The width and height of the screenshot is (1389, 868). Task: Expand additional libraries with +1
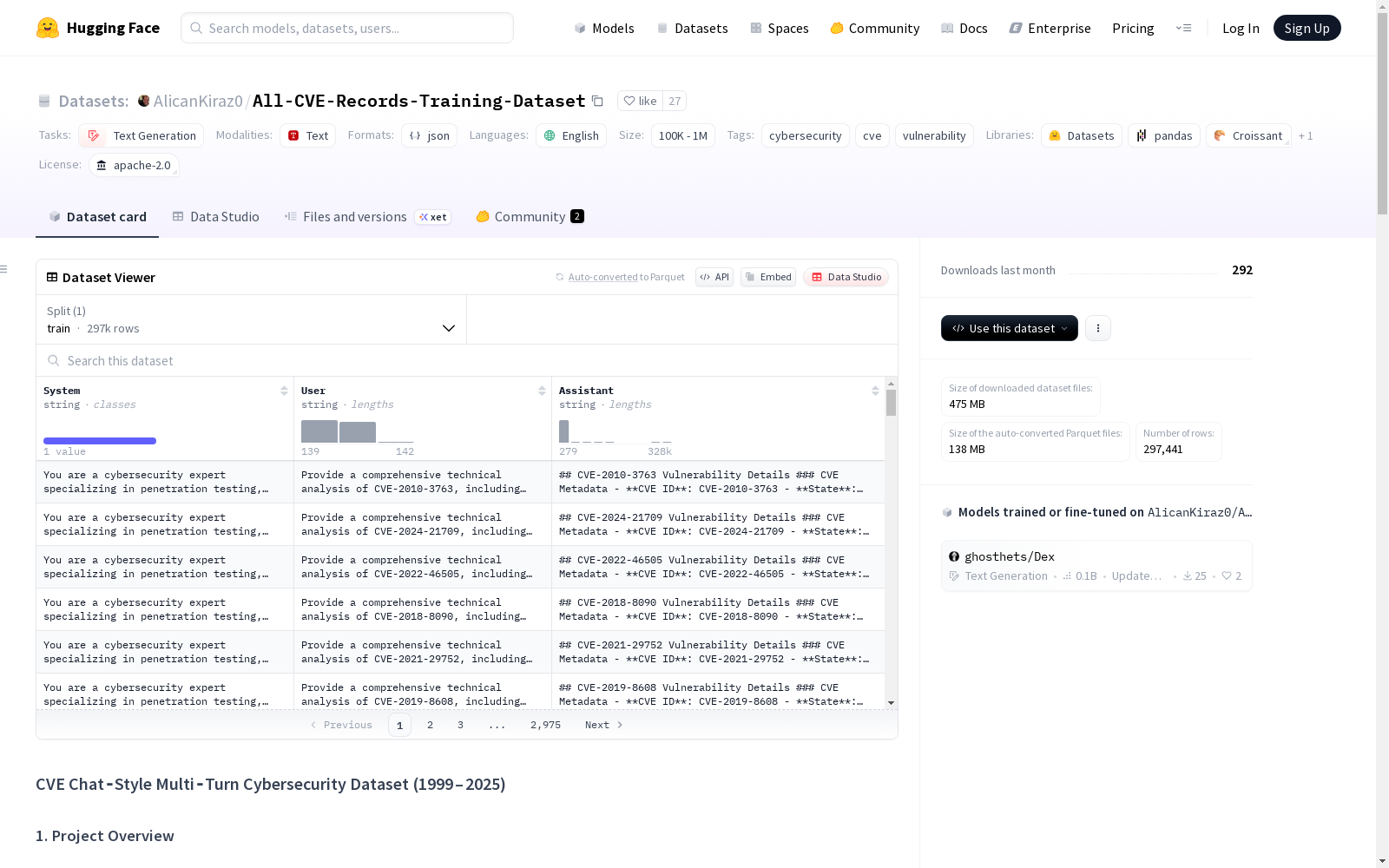coord(1306,135)
